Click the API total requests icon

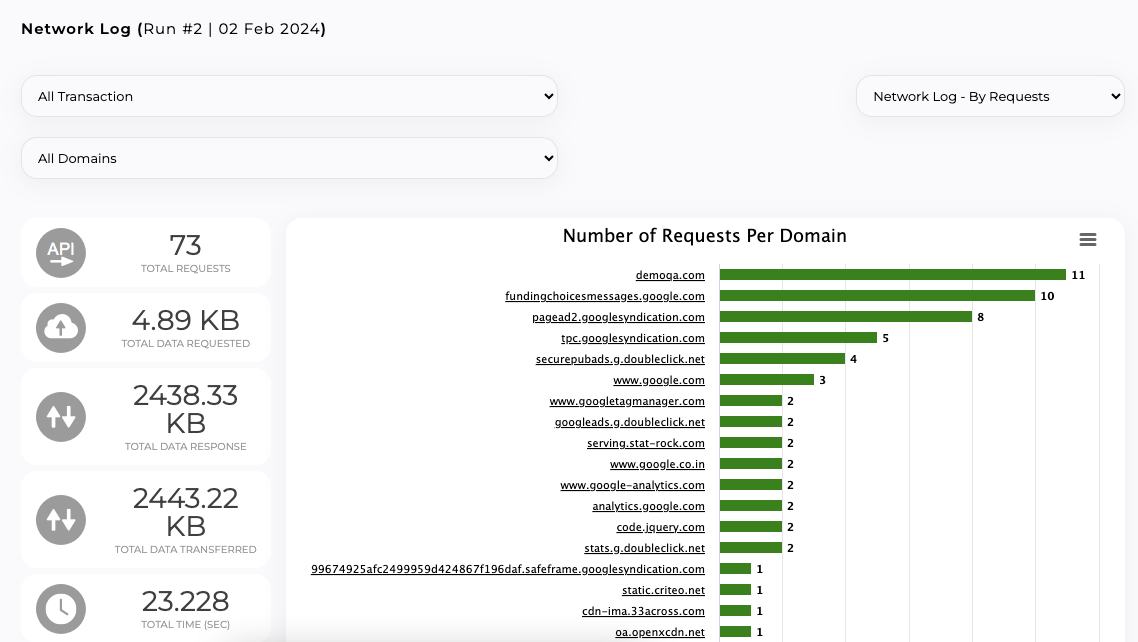(x=61, y=252)
